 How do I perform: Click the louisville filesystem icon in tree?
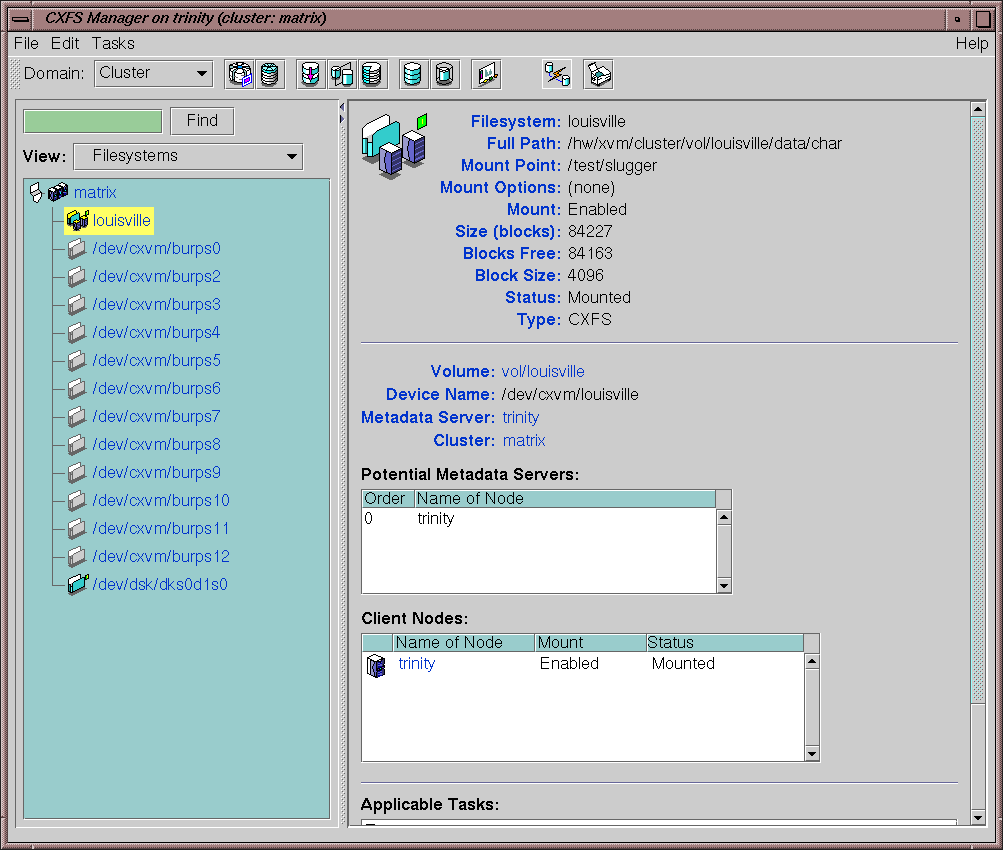(77, 220)
